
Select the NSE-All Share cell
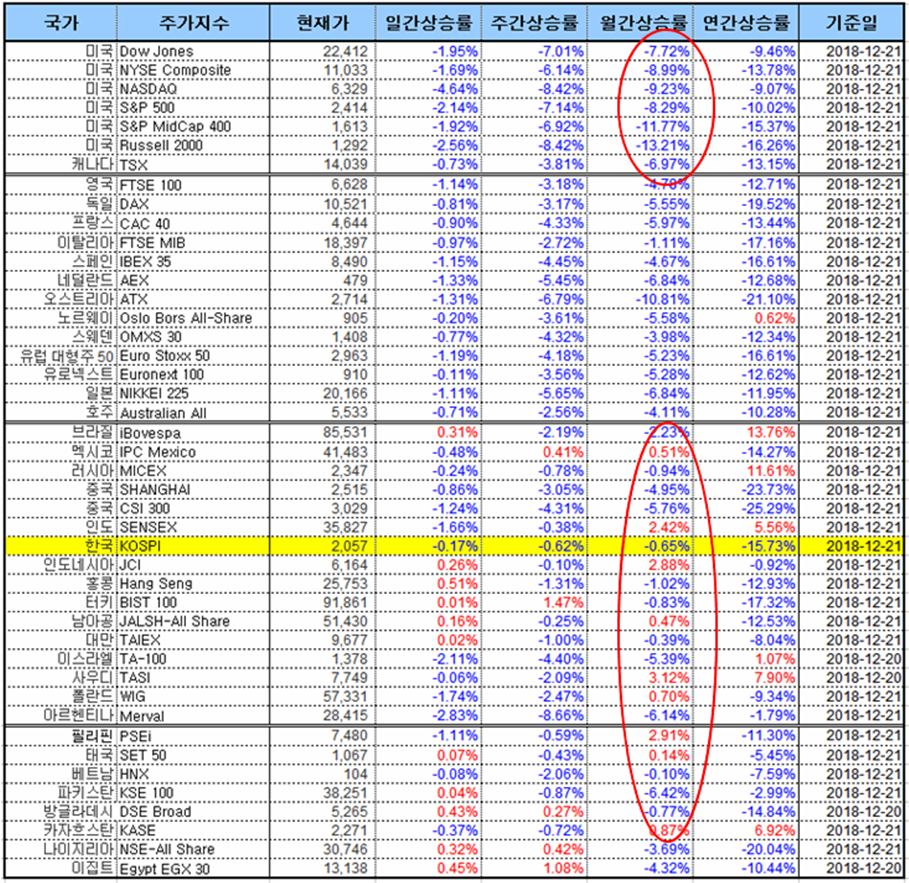[x=193, y=849]
